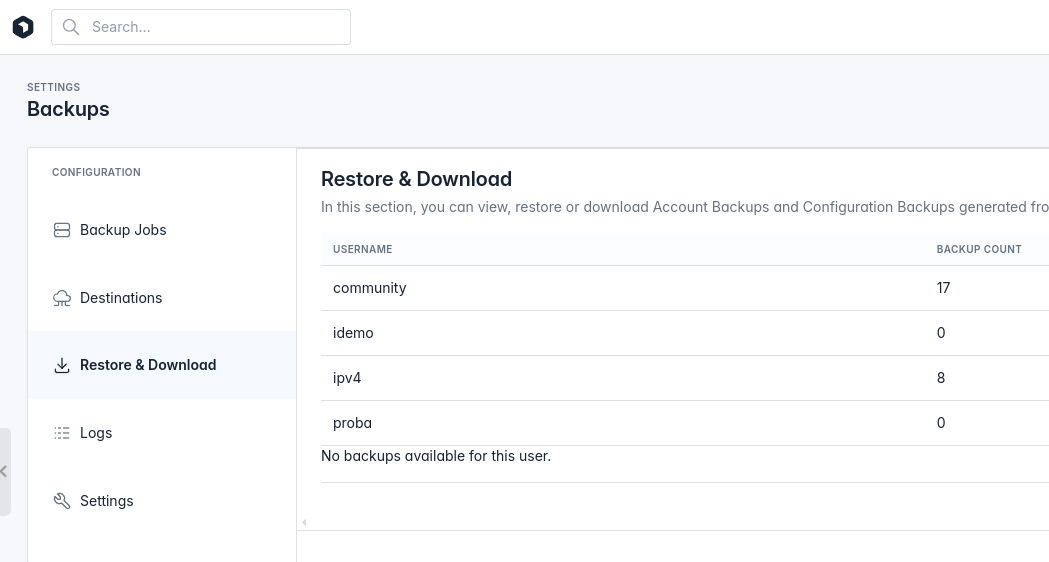Click the Settings wrench icon
Image resolution: width=1049 pixels, height=562 pixels.
point(62,501)
